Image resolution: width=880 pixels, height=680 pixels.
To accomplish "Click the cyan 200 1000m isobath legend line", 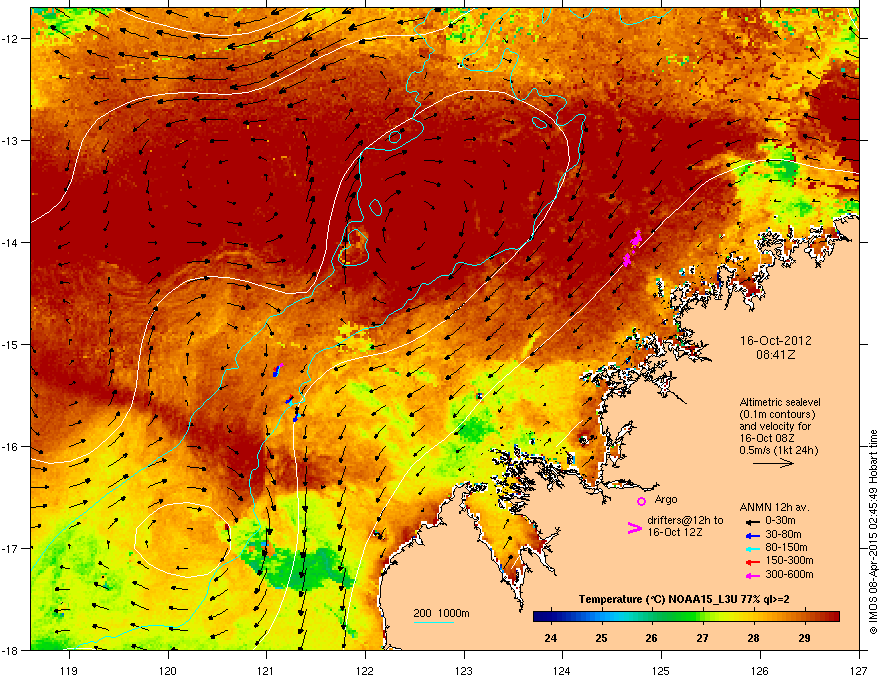I will tap(434, 622).
